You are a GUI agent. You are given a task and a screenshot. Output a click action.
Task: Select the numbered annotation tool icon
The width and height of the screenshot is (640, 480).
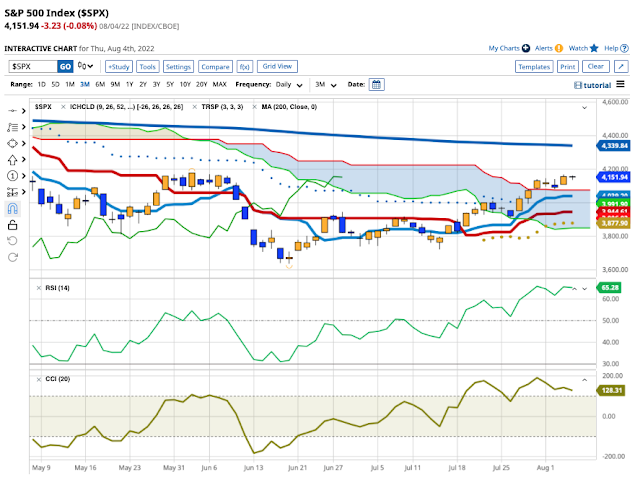pyautogui.click(x=12, y=176)
